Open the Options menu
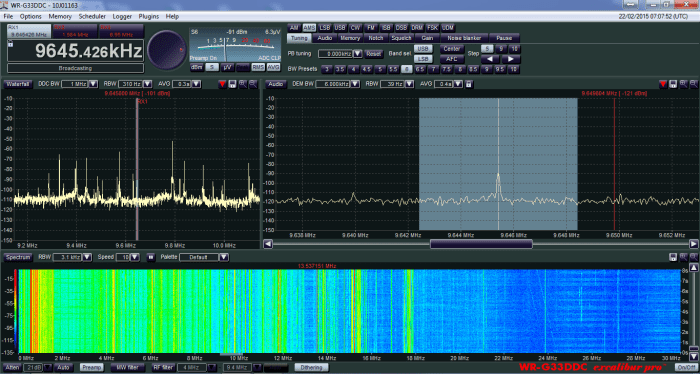Image resolution: width=700 pixels, height=374 pixels. click(31, 17)
